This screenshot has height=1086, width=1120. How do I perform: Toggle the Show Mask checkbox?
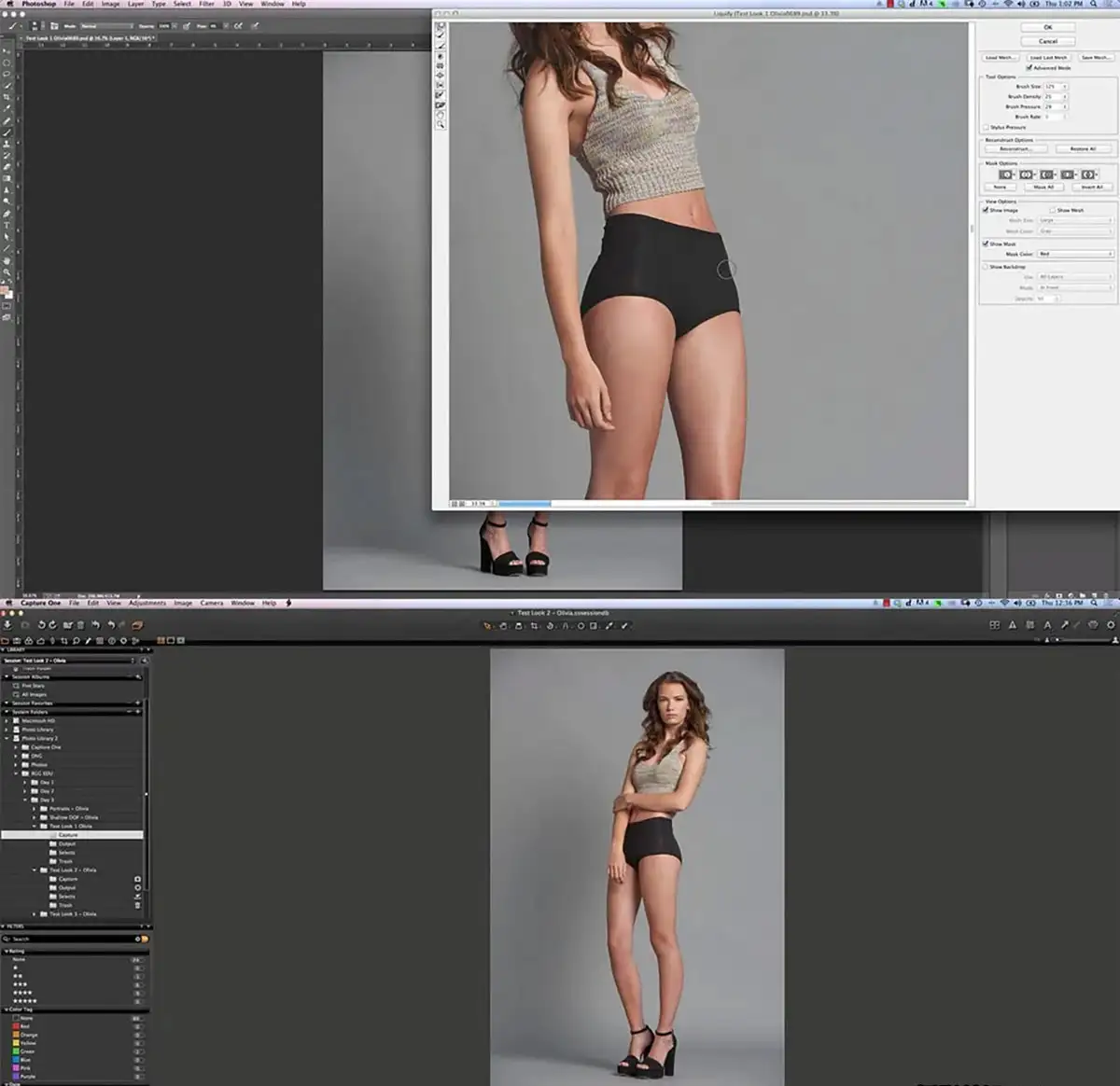click(x=987, y=244)
